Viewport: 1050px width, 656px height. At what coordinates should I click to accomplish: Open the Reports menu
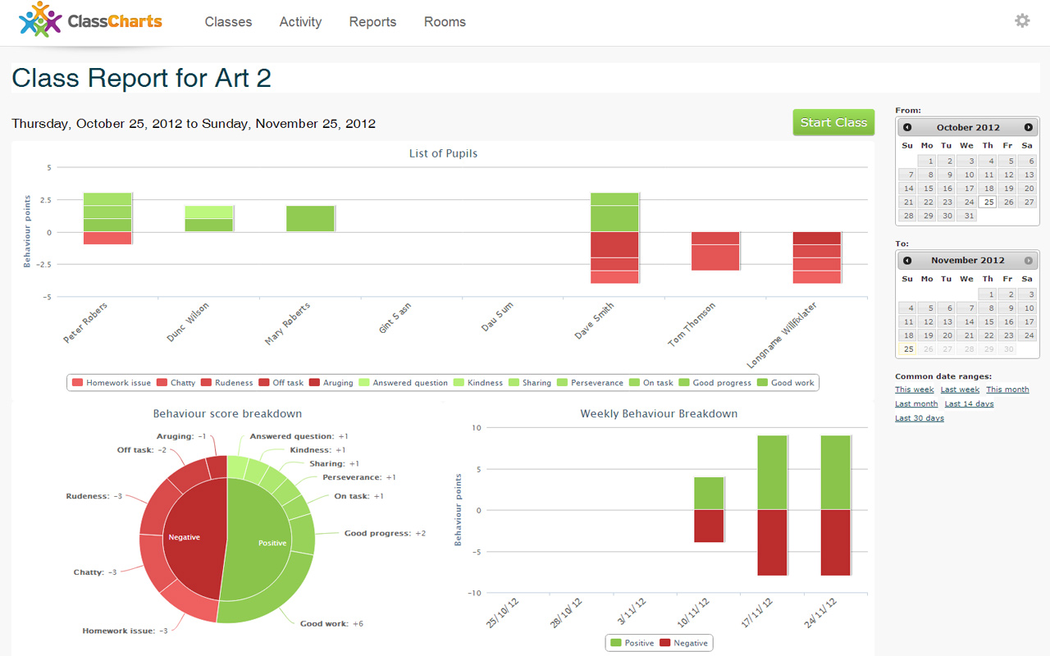(372, 22)
